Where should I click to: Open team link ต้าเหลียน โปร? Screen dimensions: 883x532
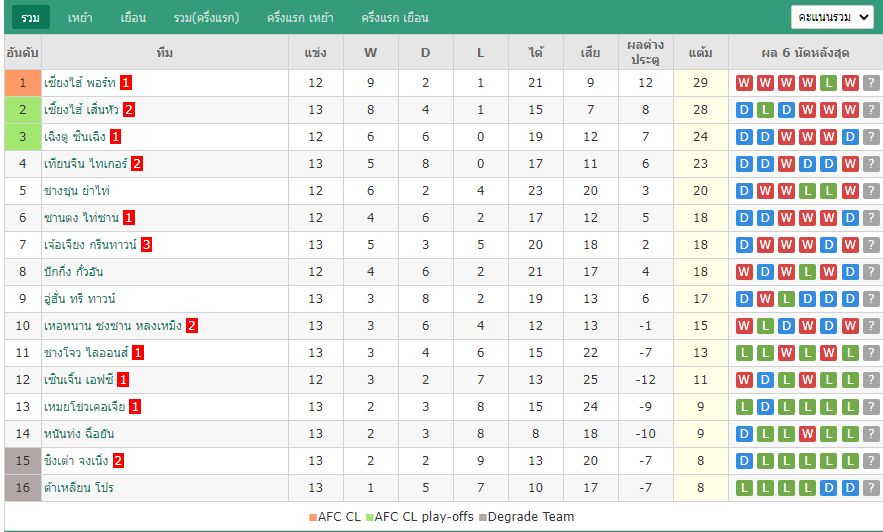[x=79, y=488]
